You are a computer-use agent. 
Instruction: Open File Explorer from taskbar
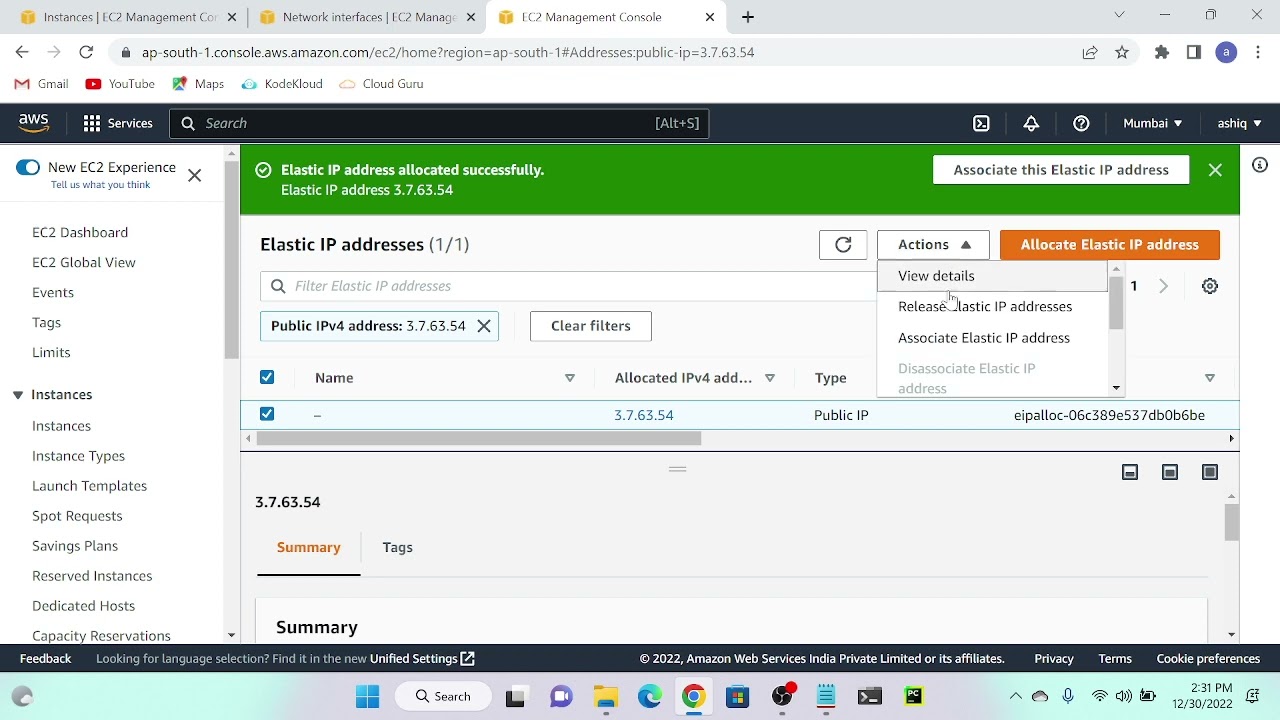pos(606,697)
